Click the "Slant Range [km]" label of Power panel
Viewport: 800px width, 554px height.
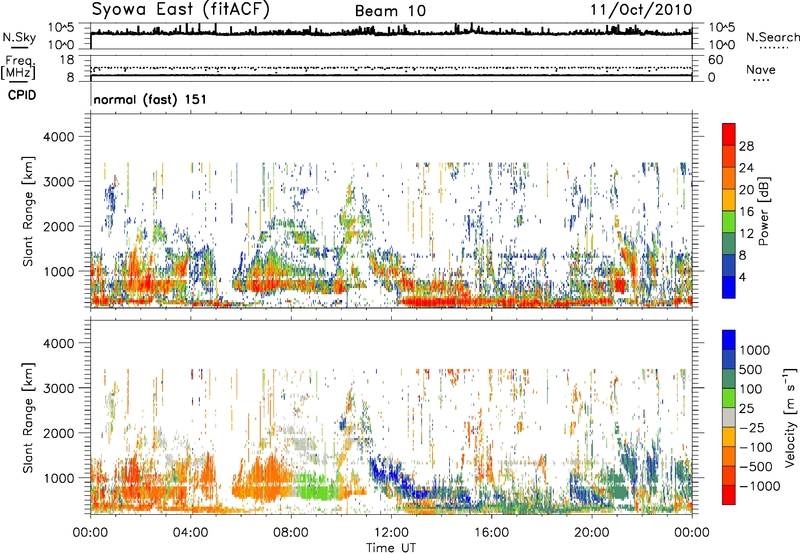28,211
